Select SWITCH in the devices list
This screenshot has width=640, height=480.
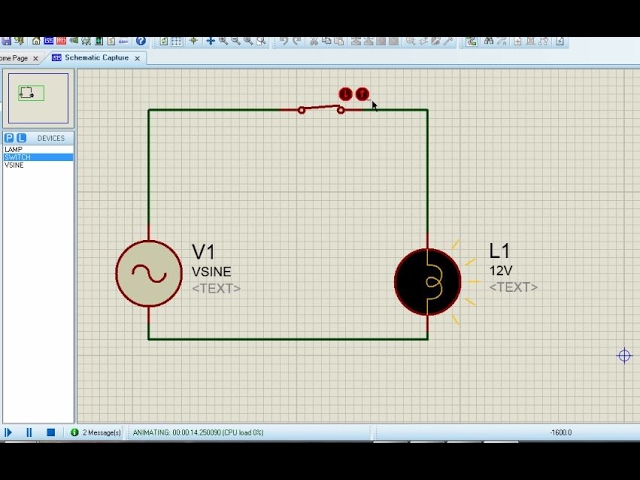coord(38,157)
